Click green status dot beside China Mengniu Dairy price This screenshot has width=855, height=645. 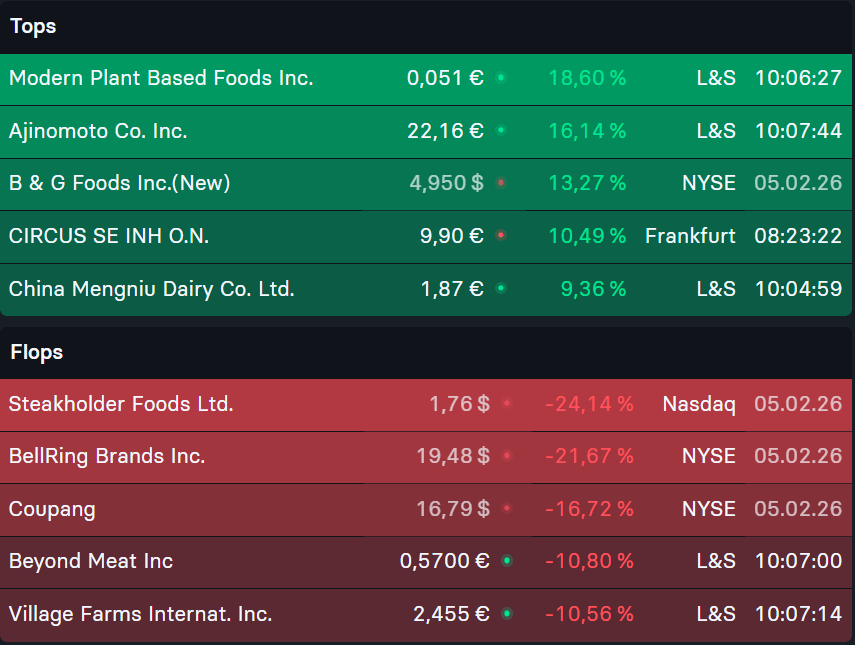click(x=501, y=288)
